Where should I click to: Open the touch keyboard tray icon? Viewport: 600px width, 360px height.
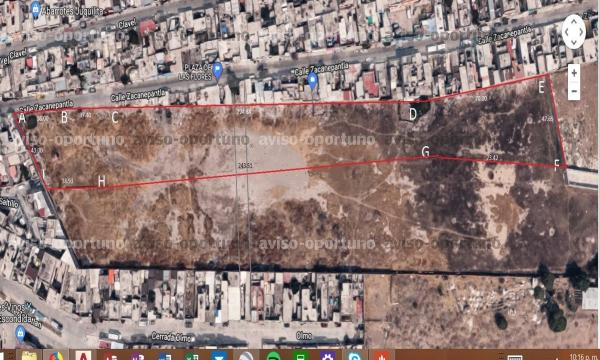(x=515, y=357)
